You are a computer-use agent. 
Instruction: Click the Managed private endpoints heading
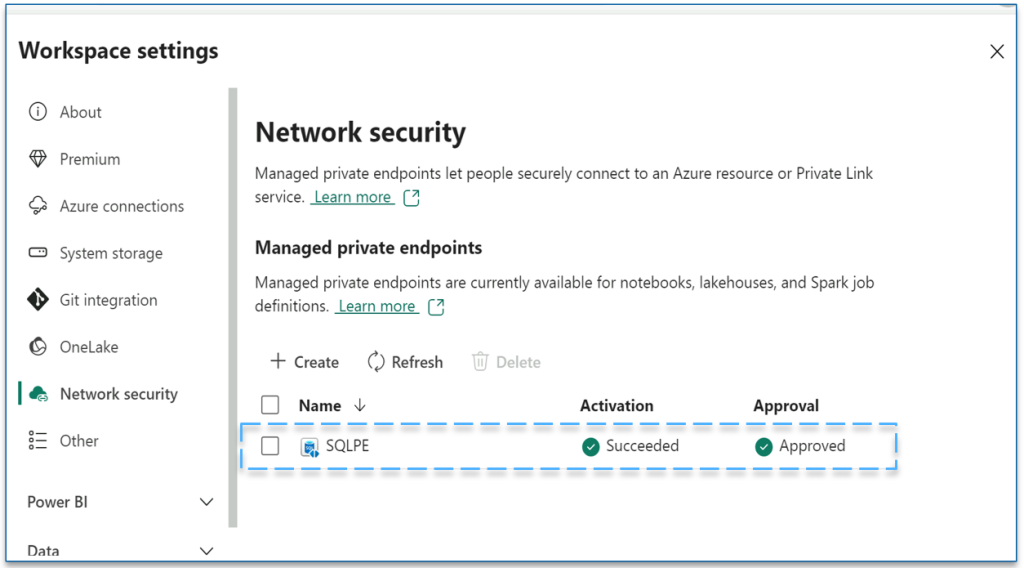pyautogui.click(x=368, y=248)
